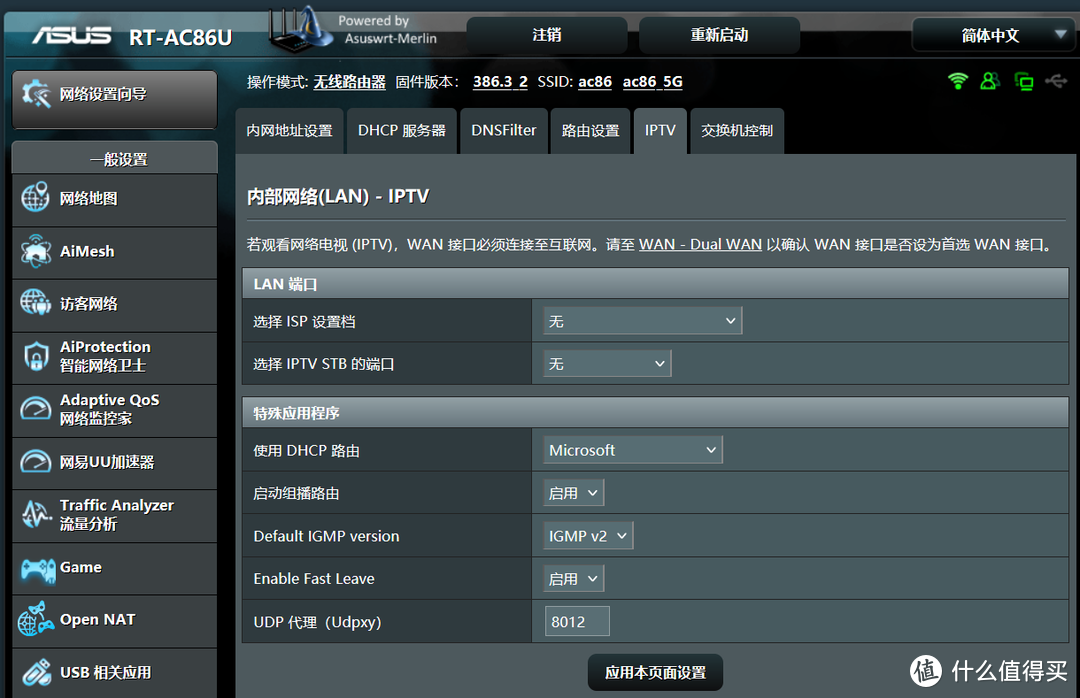The image size is (1080, 698).
Task: Switch to the DNSFilter tab
Action: [x=503, y=130]
